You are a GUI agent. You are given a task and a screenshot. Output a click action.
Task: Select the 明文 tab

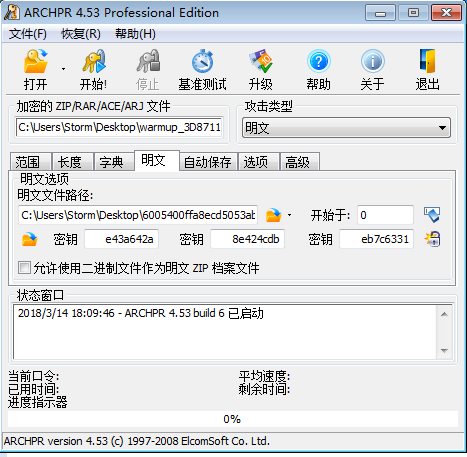point(157,160)
